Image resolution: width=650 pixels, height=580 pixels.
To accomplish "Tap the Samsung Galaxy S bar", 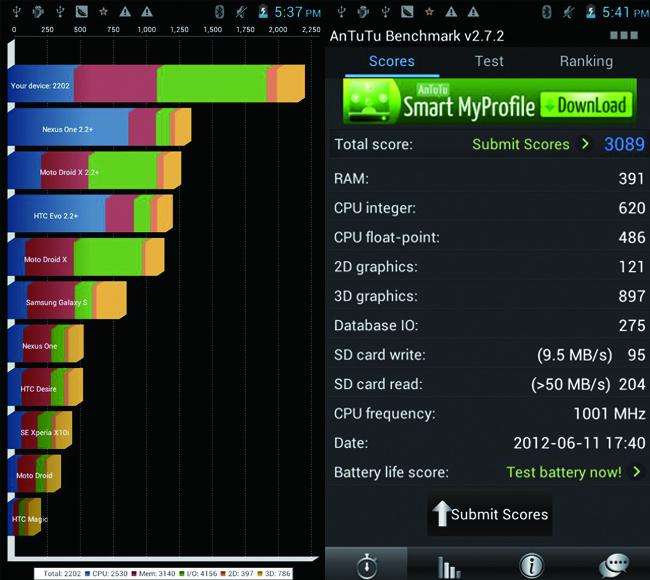I will (67, 300).
